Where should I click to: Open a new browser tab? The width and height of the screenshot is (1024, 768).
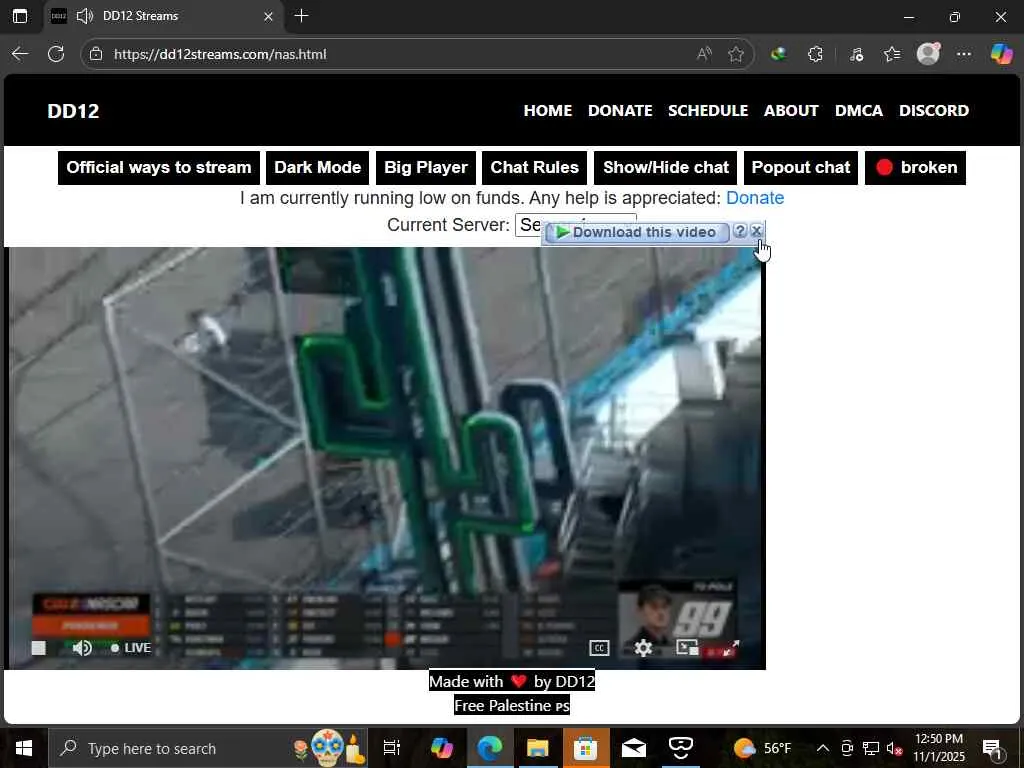tap(301, 16)
